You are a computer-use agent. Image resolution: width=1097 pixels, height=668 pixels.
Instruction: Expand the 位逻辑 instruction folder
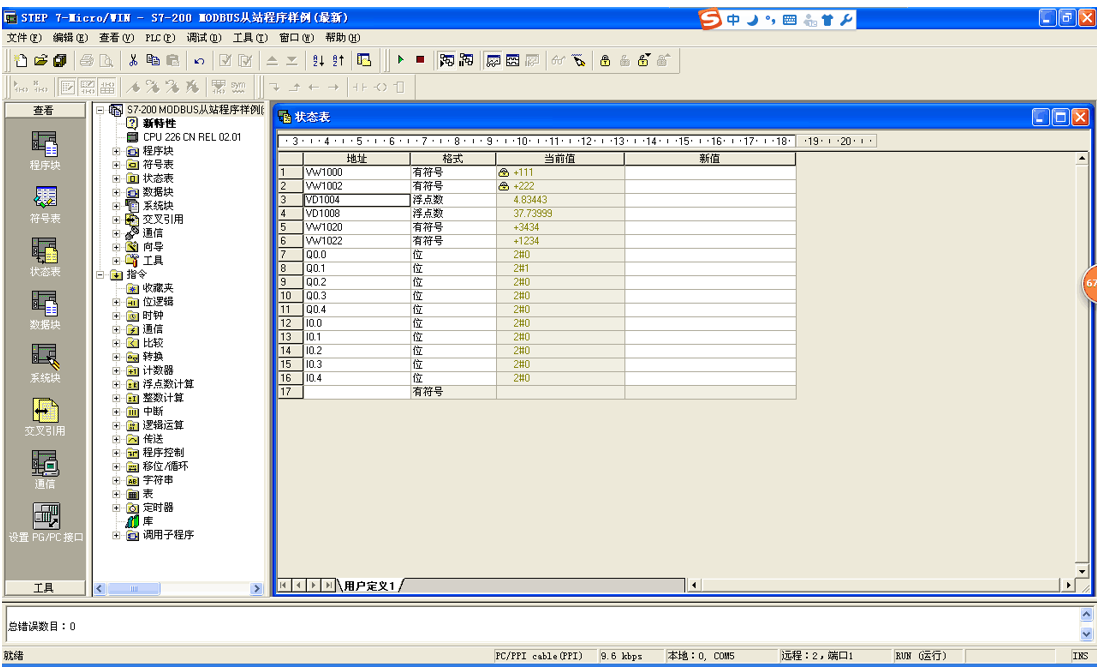(x=117, y=302)
